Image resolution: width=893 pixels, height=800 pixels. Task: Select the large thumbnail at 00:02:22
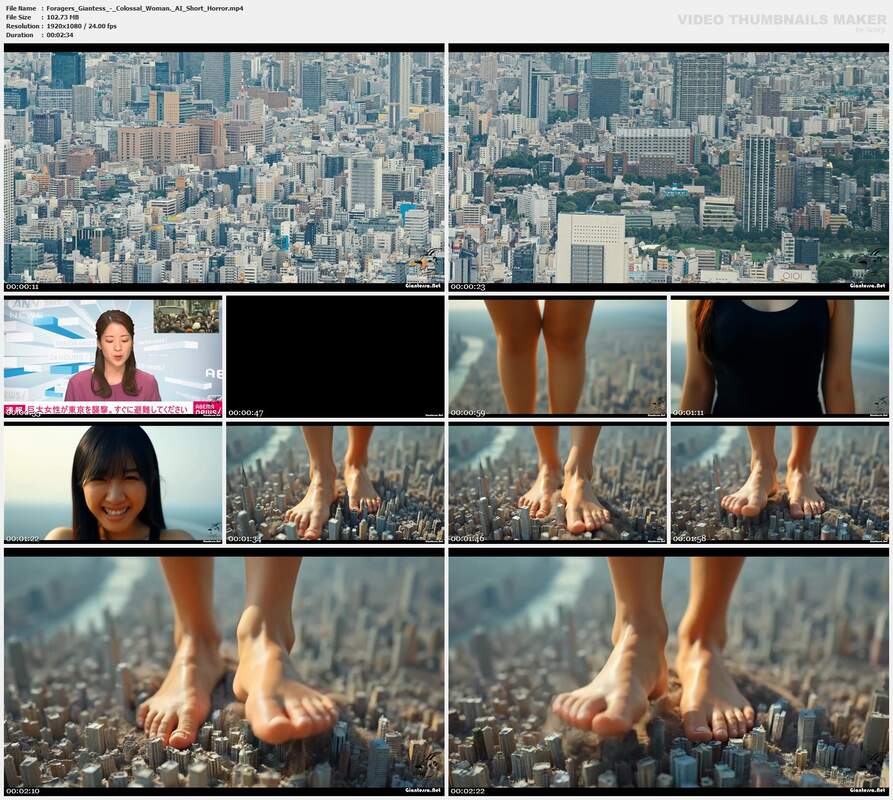click(669, 672)
